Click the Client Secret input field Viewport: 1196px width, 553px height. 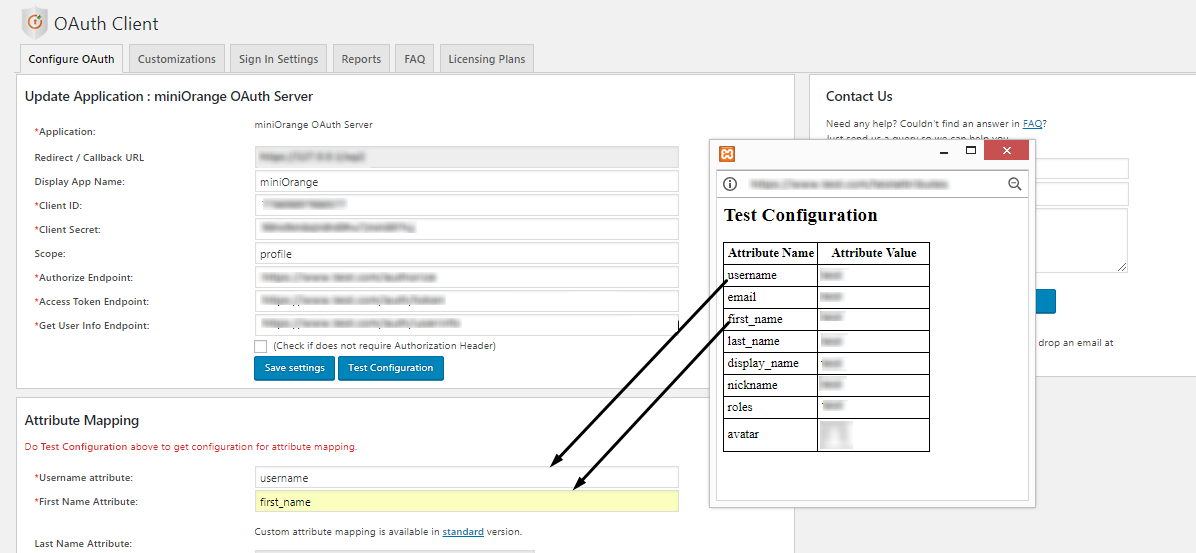(x=466, y=229)
